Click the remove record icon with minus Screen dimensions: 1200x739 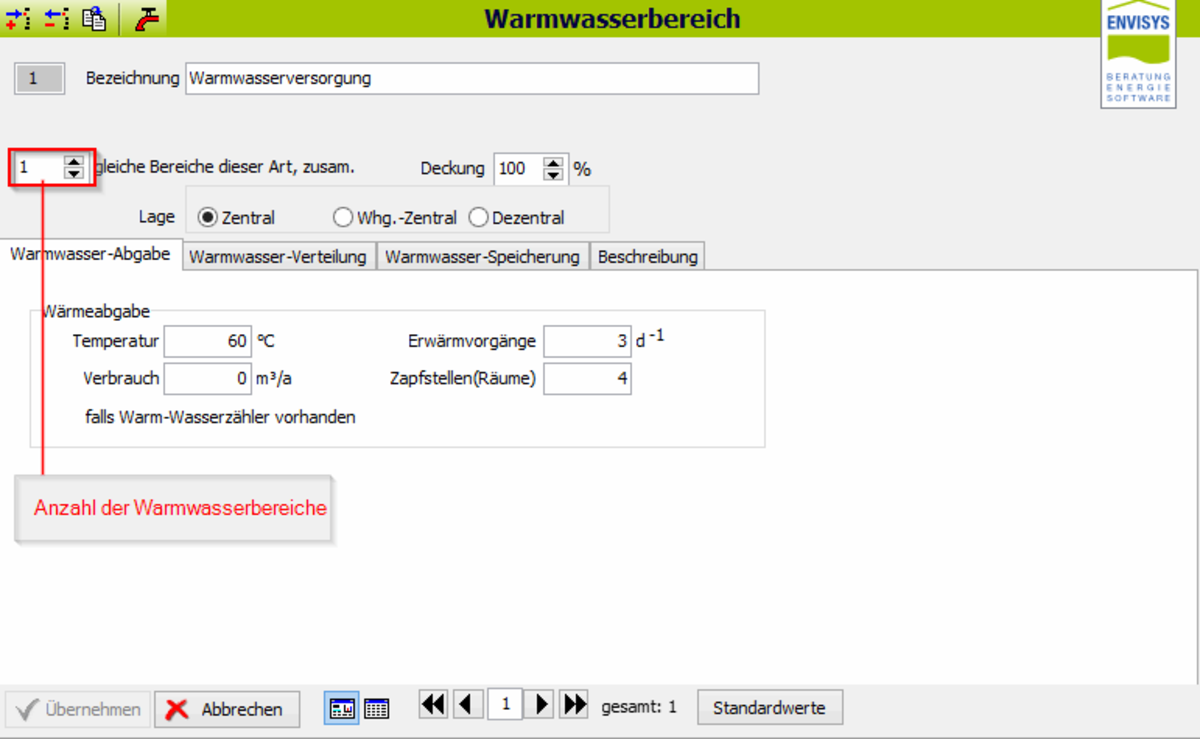pyautogui.click(x=57, y=18)
